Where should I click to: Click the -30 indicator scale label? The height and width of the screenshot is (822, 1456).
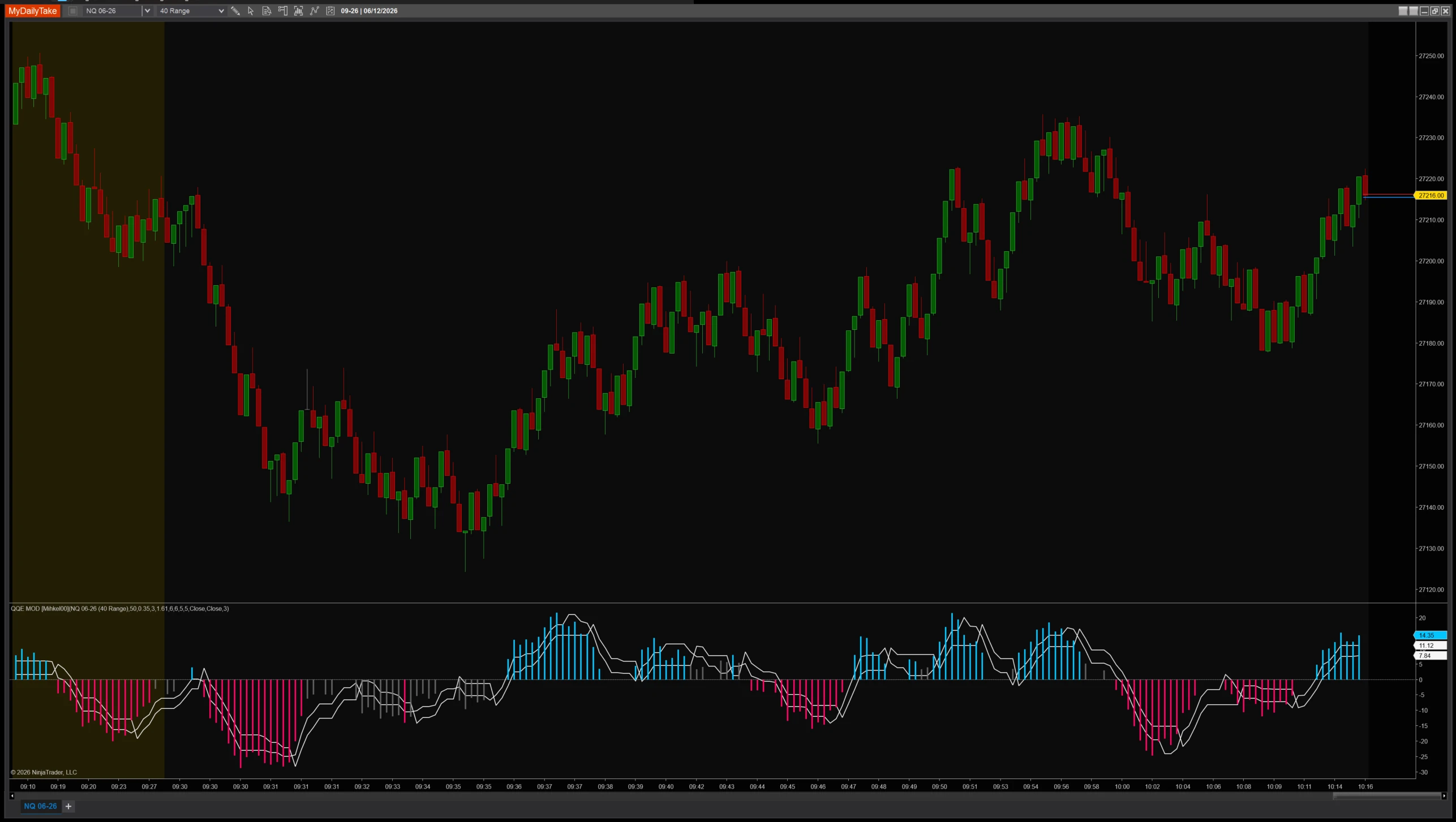click(1423, 772)
